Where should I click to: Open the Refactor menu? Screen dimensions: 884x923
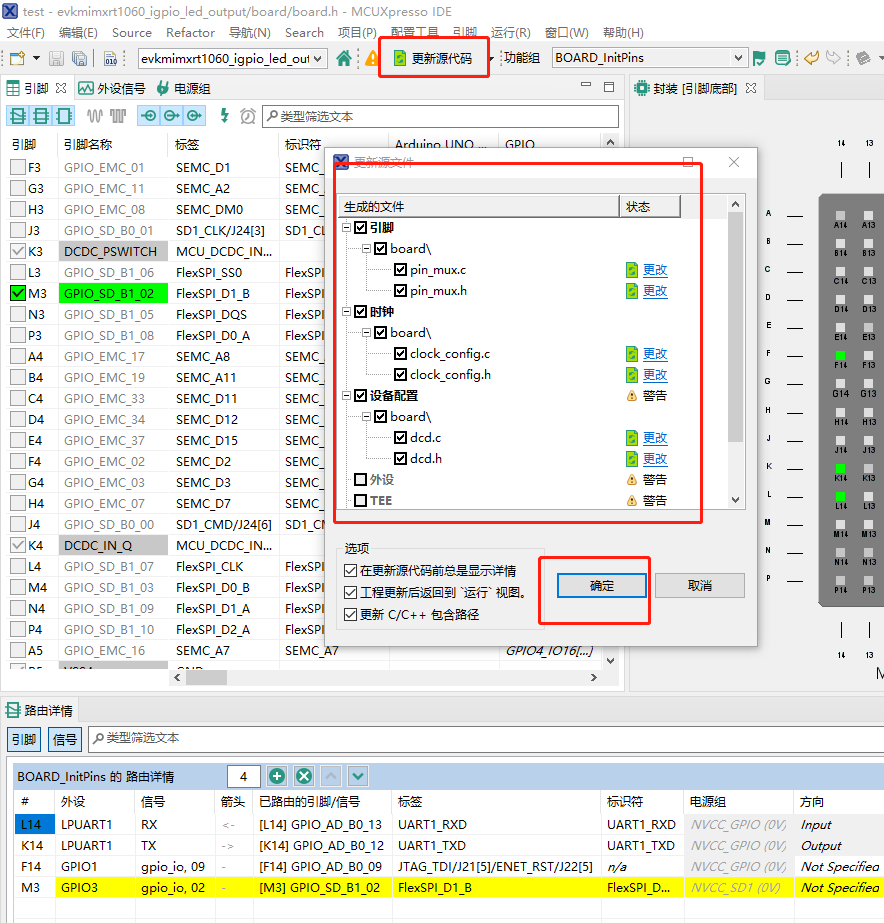click(x=190, y=32)
